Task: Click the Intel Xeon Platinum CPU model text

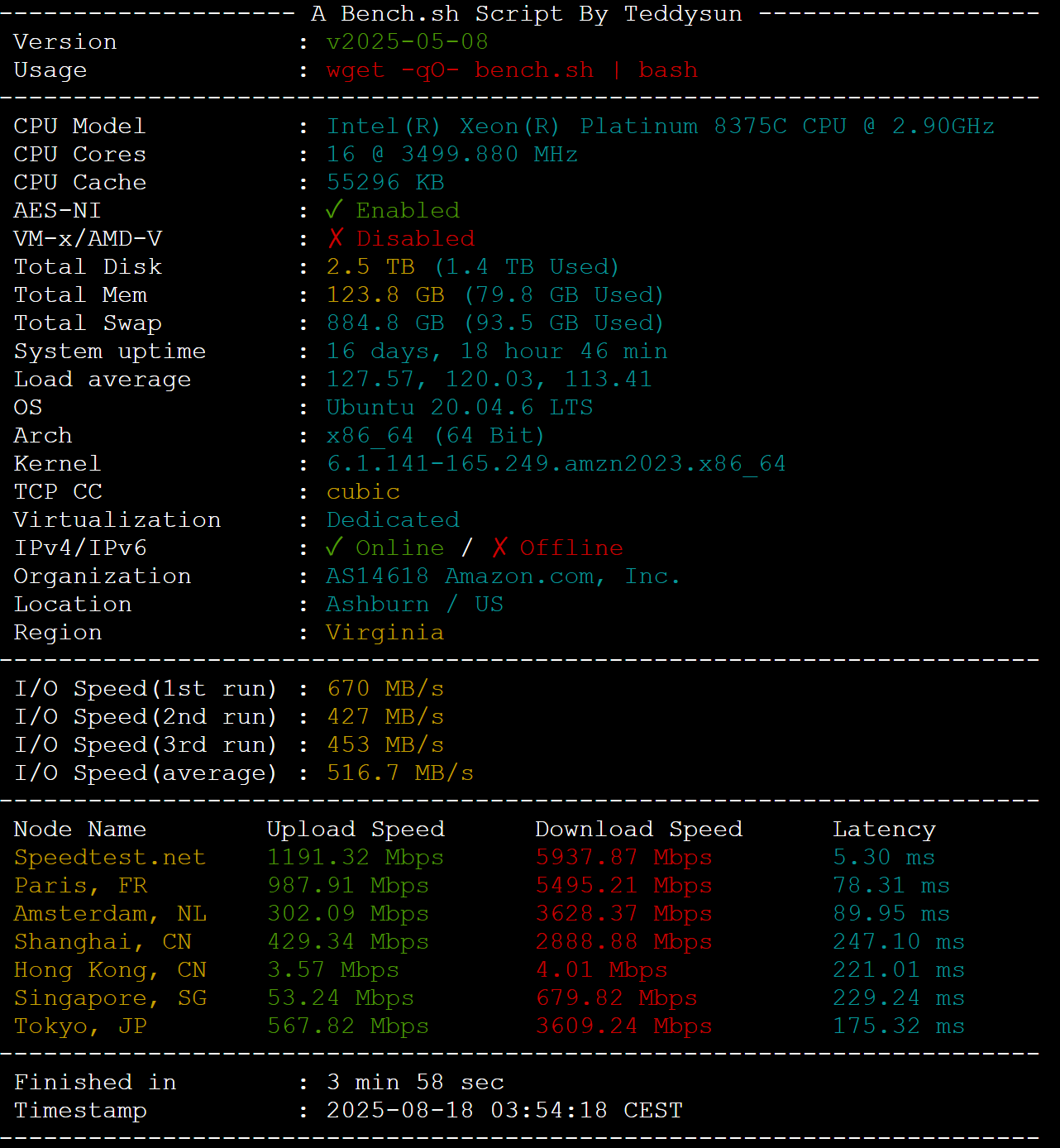Action: click(x=660, y=127)
